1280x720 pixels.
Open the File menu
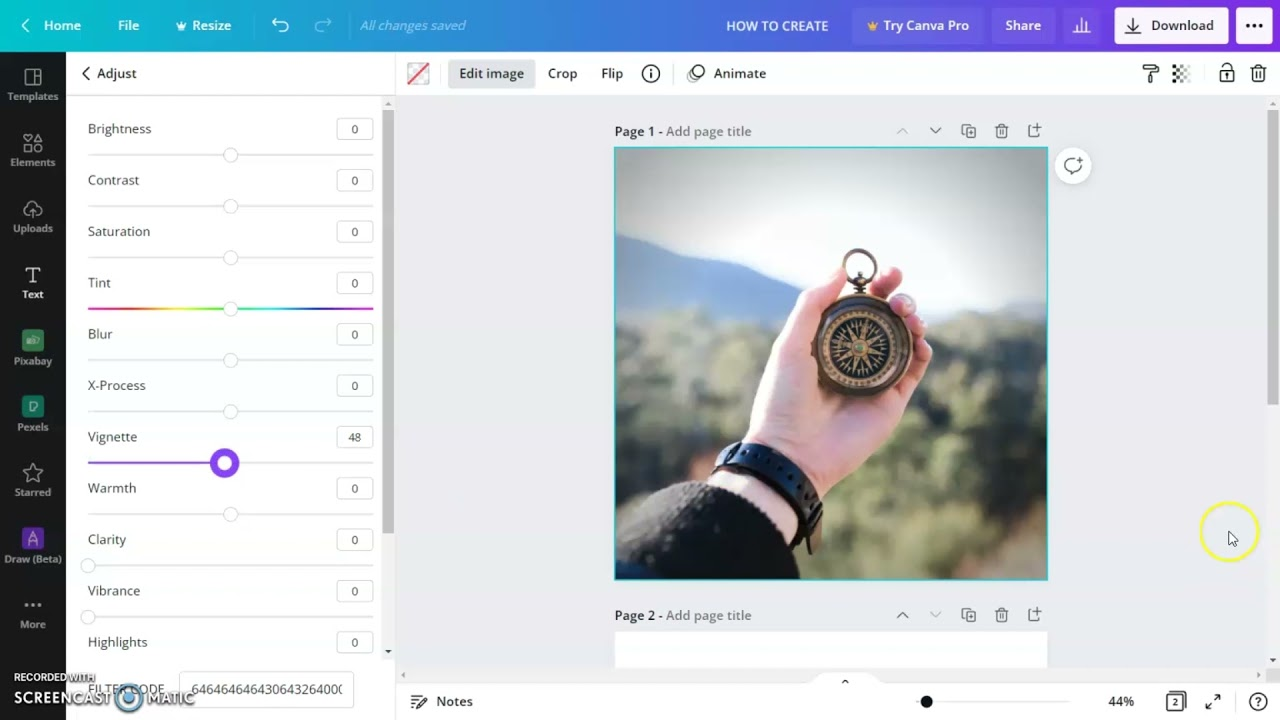pyautogui.click(x=128, y=25)
